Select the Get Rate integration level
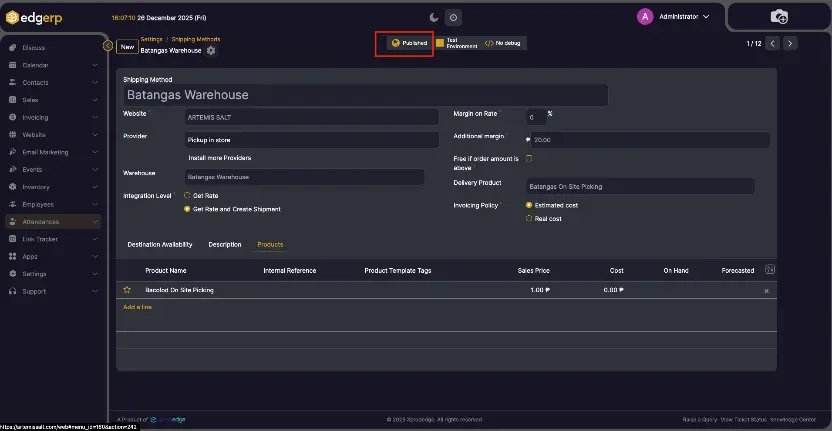 tap(187, 195)
